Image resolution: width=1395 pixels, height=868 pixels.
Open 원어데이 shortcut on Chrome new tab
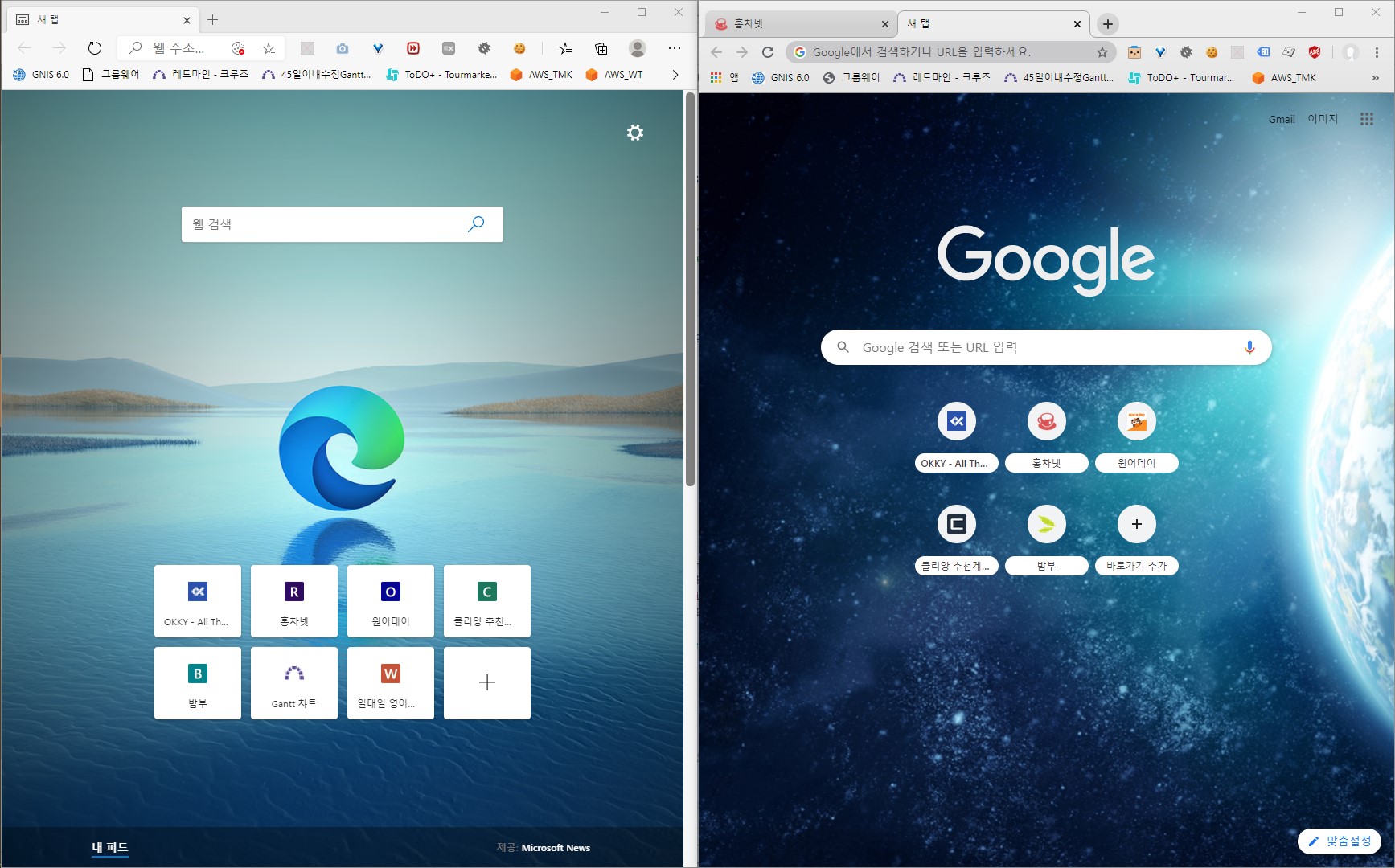tap(1137, 436)
